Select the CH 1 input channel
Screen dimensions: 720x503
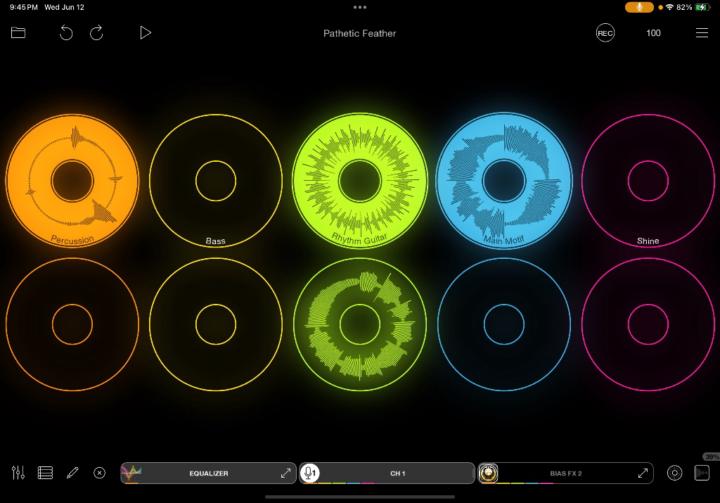click(x=387, y=473)
